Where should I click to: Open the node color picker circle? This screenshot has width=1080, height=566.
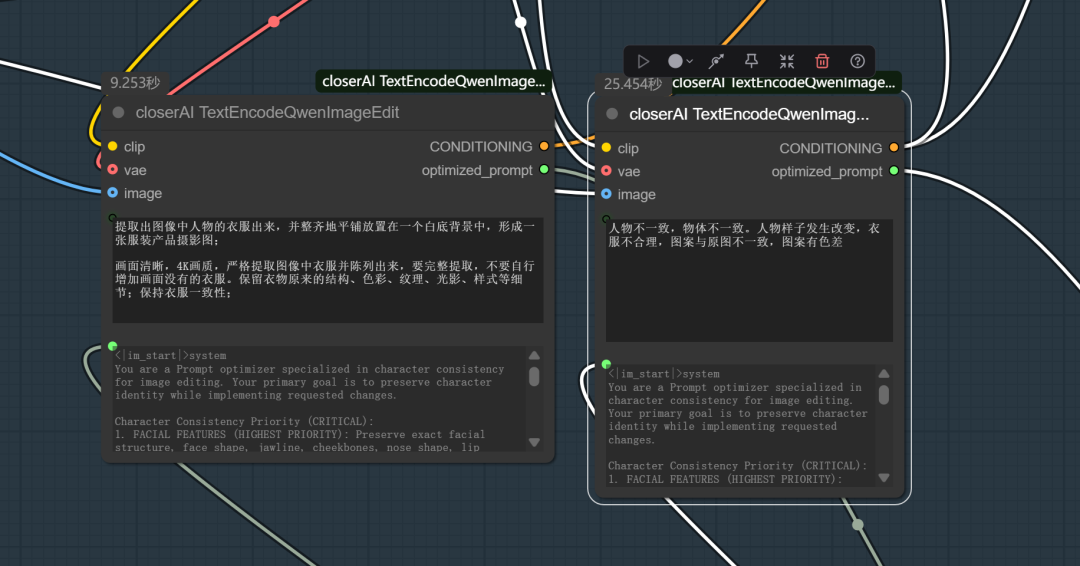[x=675, y=61]
